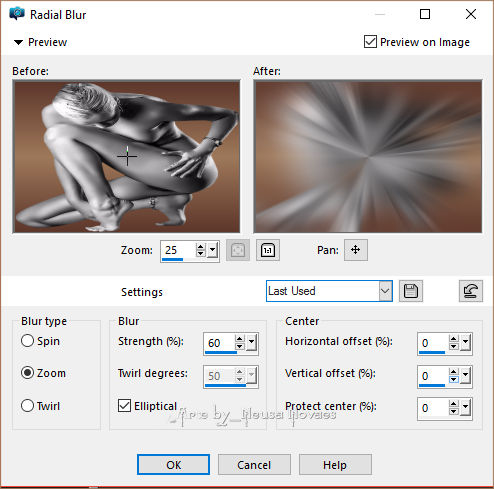
Task: Click the Radial Blur camera icon in title bar
Action: point(17,13)
